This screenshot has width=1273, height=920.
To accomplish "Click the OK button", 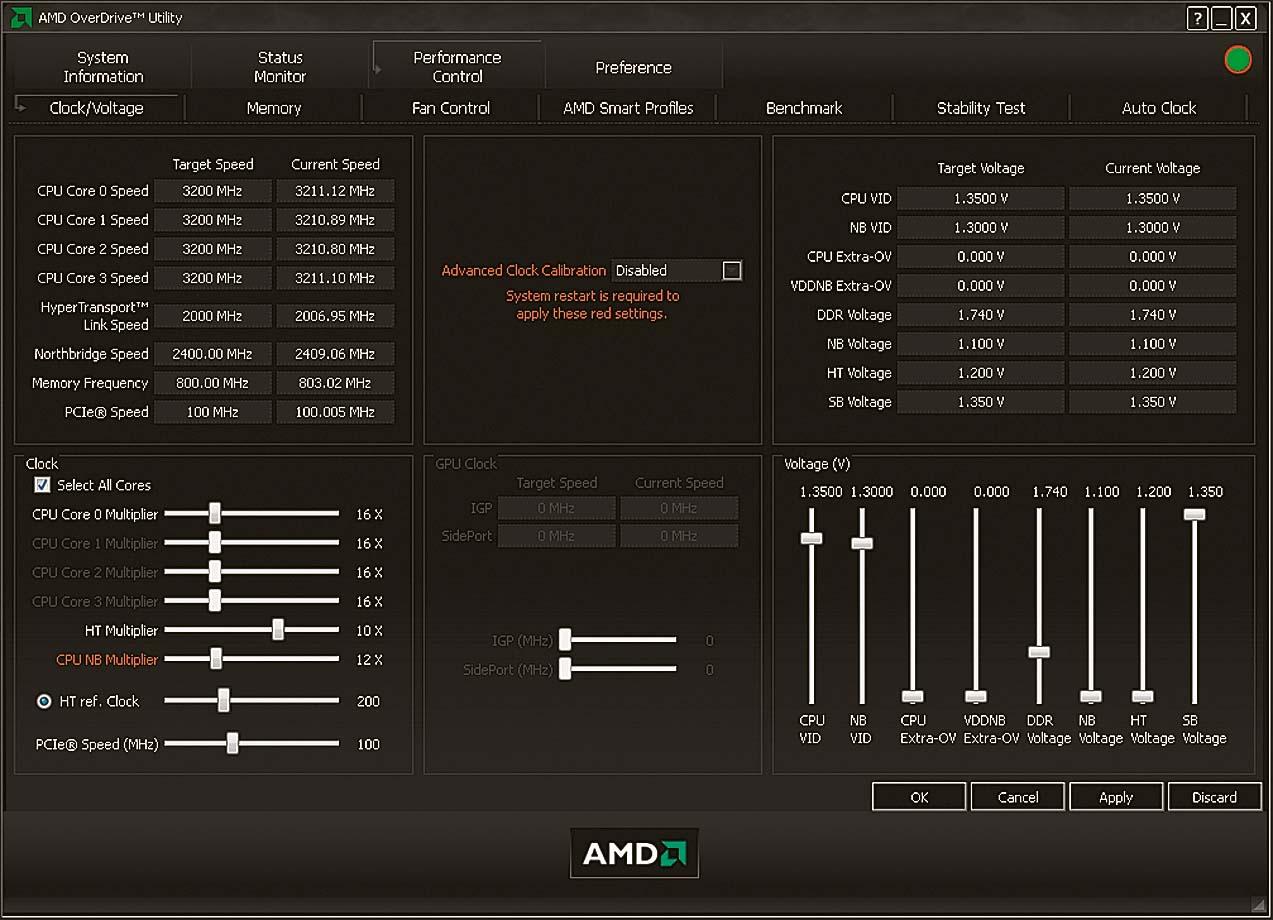I will click(919, 797).
